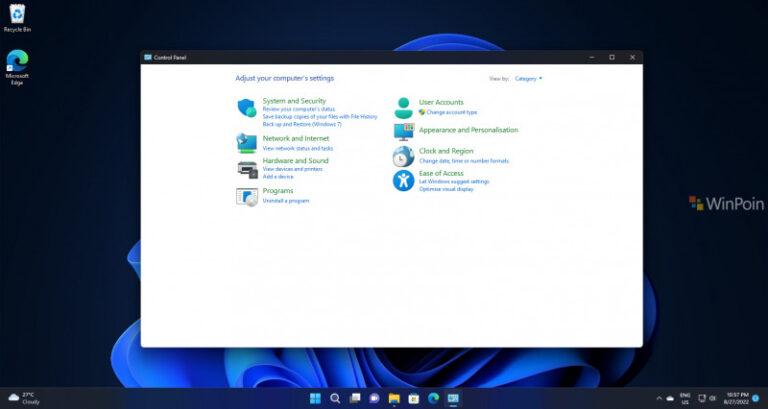Click the Network and Internet icon

pyautogui.click(x=246, y=142)
